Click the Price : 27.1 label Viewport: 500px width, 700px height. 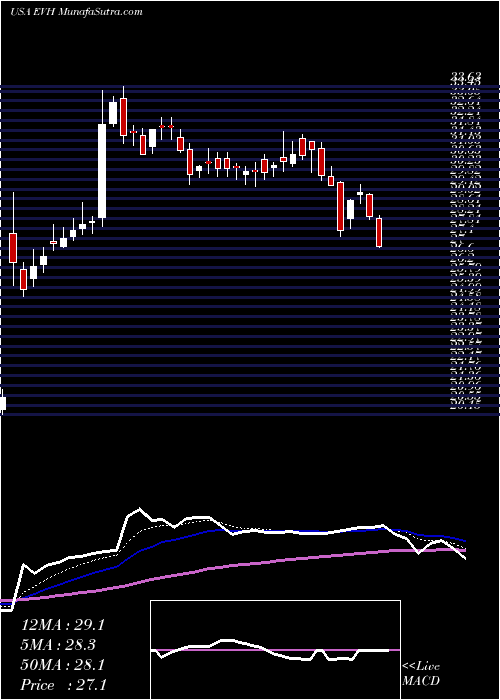(63, 685)
